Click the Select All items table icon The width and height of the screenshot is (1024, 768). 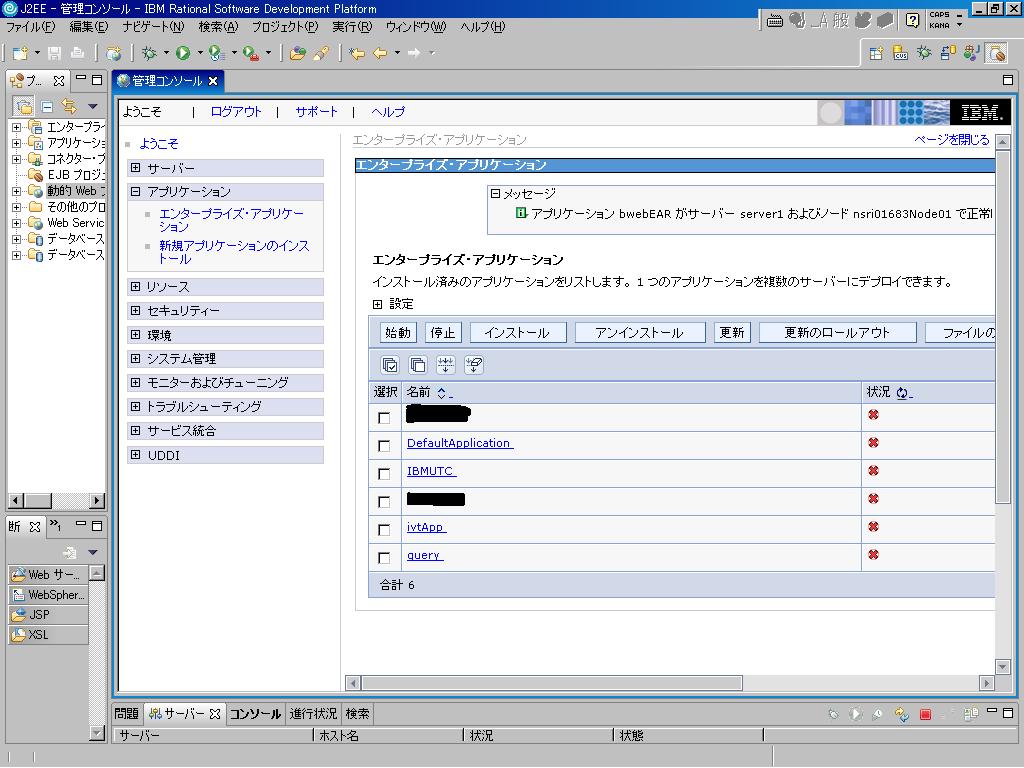pos(390,365)
